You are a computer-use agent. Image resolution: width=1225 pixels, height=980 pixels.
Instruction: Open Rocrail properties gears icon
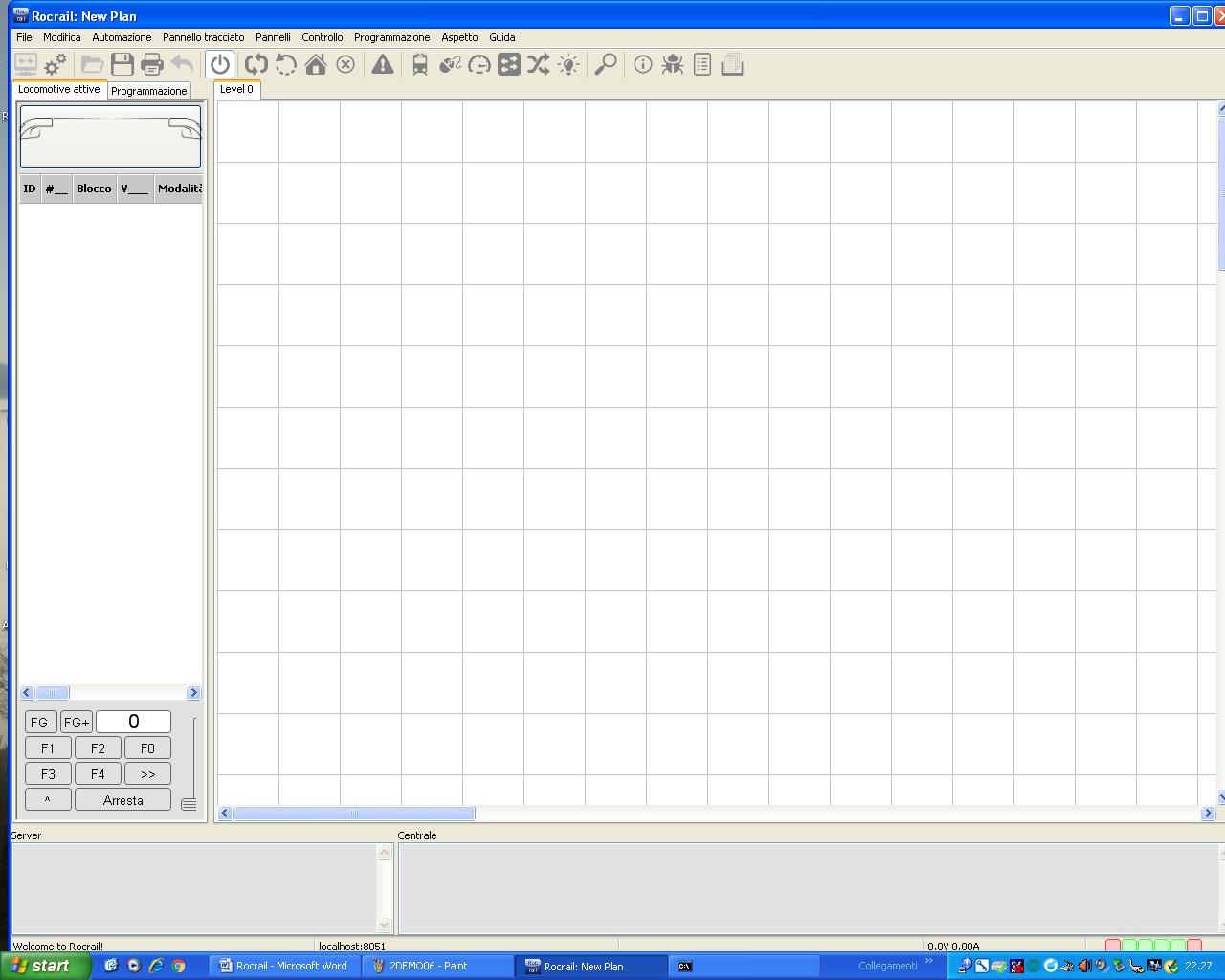point(56,65)
